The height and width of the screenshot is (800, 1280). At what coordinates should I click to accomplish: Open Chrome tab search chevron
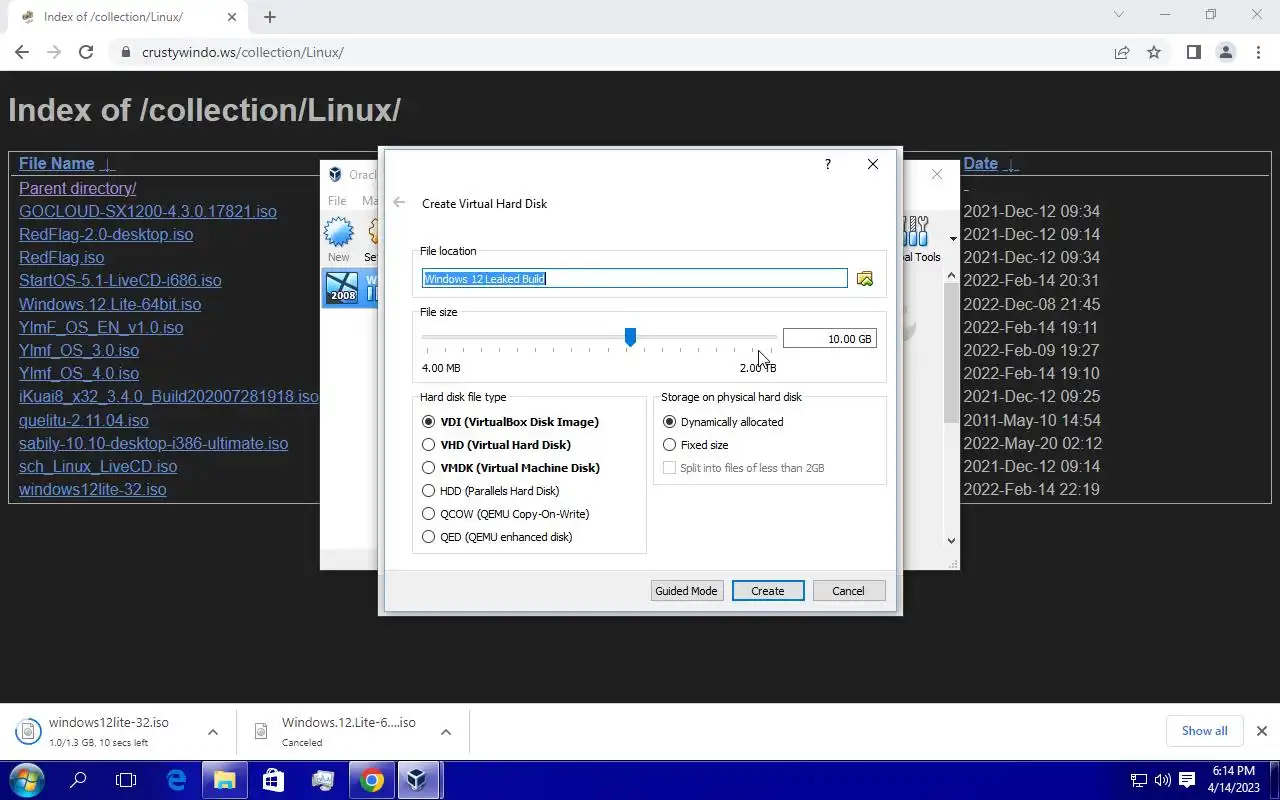(1119, 15)
